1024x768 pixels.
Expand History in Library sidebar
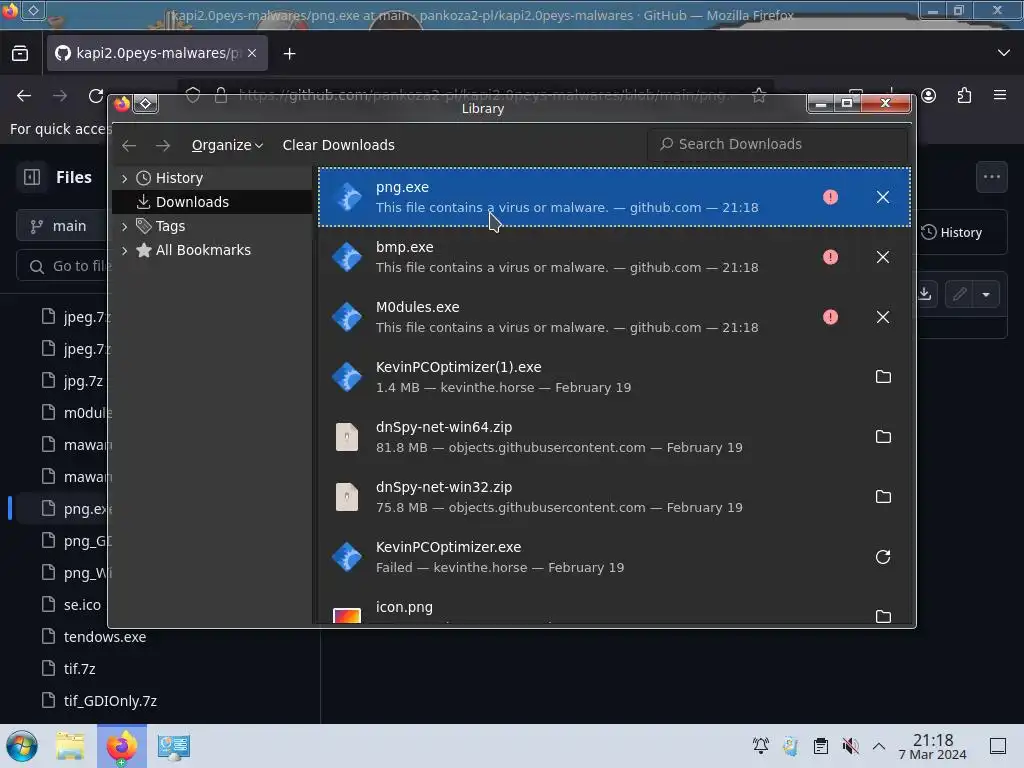tap(125, 178)
